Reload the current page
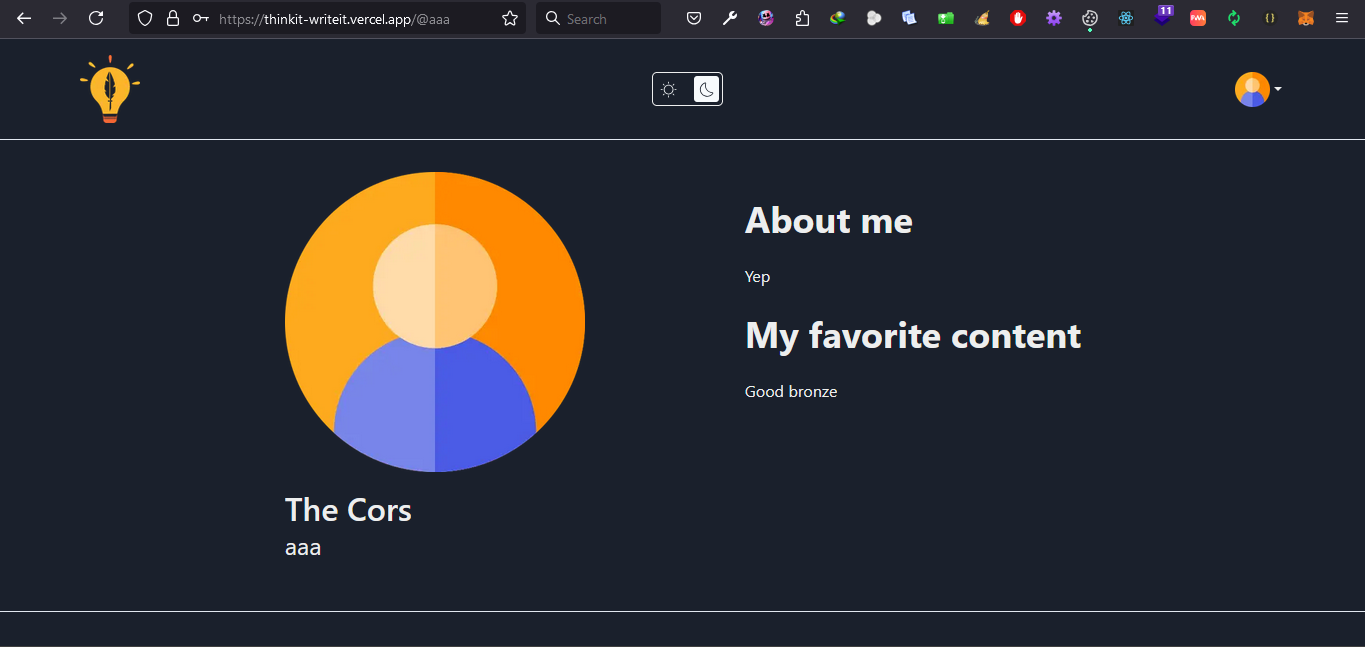The width and height of the screenshot is (1365, 647). pyautogui.click(x=96, y=18)
